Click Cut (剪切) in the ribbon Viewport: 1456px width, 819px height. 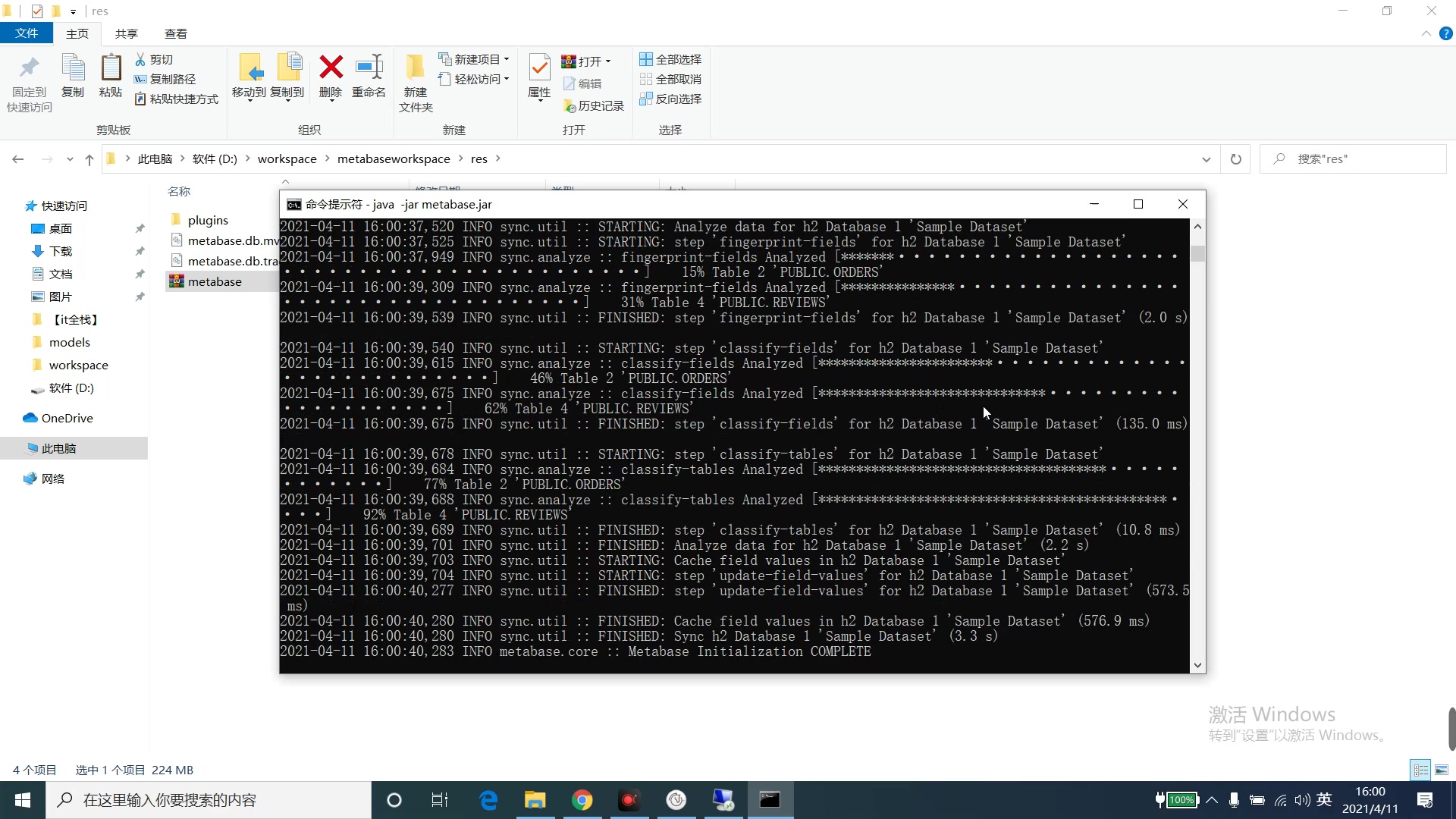click(154, 59)
